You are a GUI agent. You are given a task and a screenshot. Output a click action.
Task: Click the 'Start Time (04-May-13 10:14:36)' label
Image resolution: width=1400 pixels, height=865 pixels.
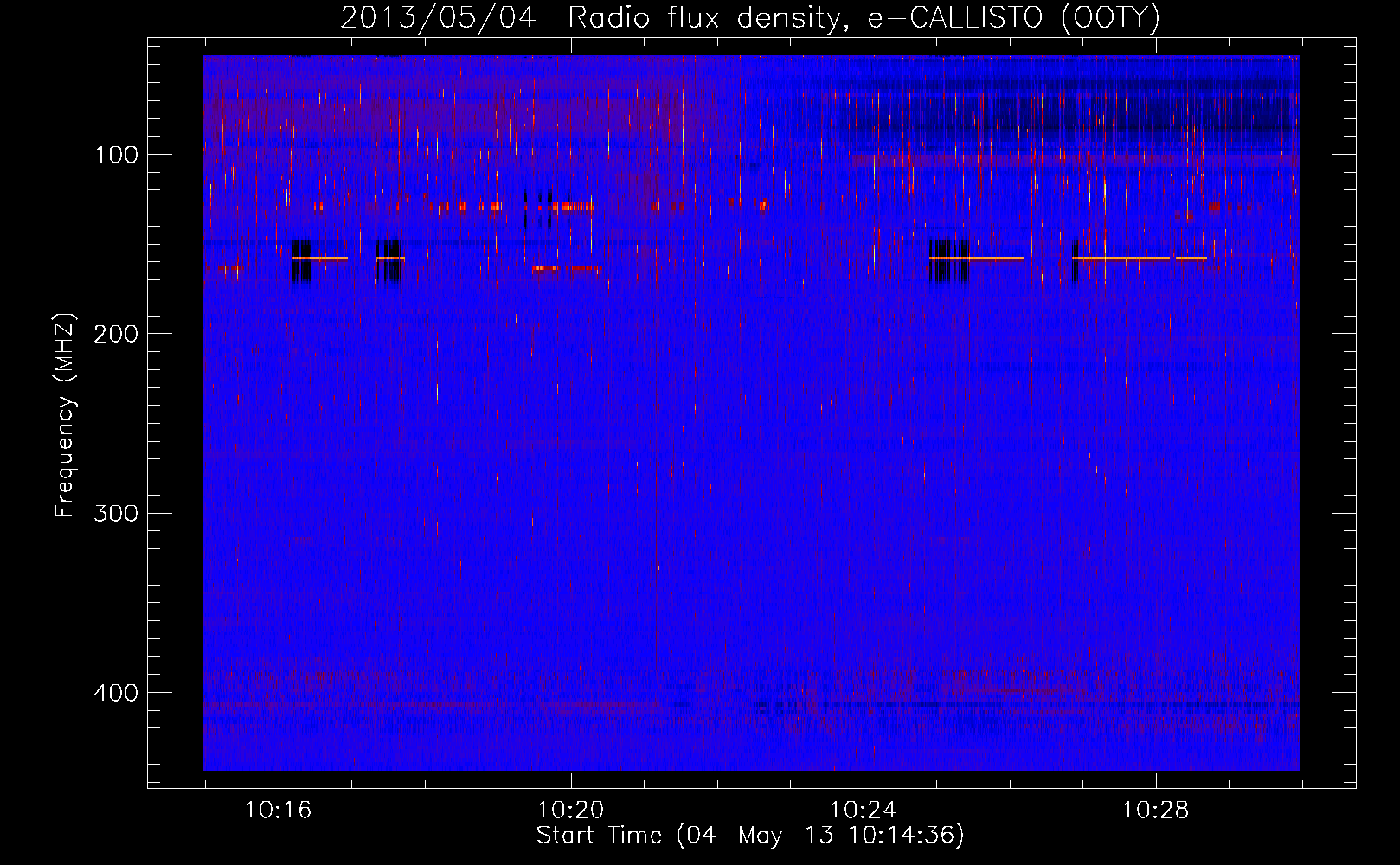pos(750,836)
